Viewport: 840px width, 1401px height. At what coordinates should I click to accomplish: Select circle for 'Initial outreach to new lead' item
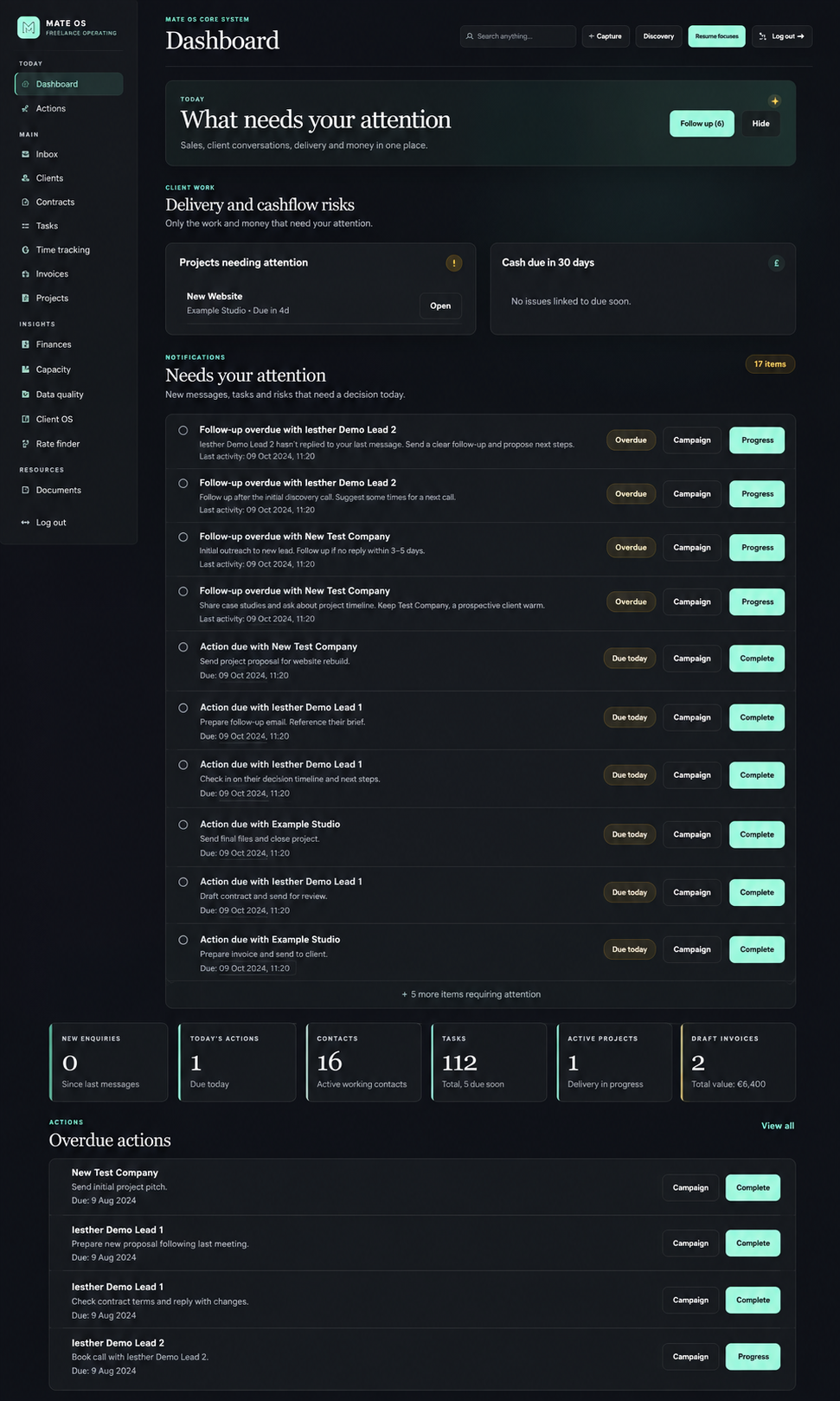coord(183,537)
